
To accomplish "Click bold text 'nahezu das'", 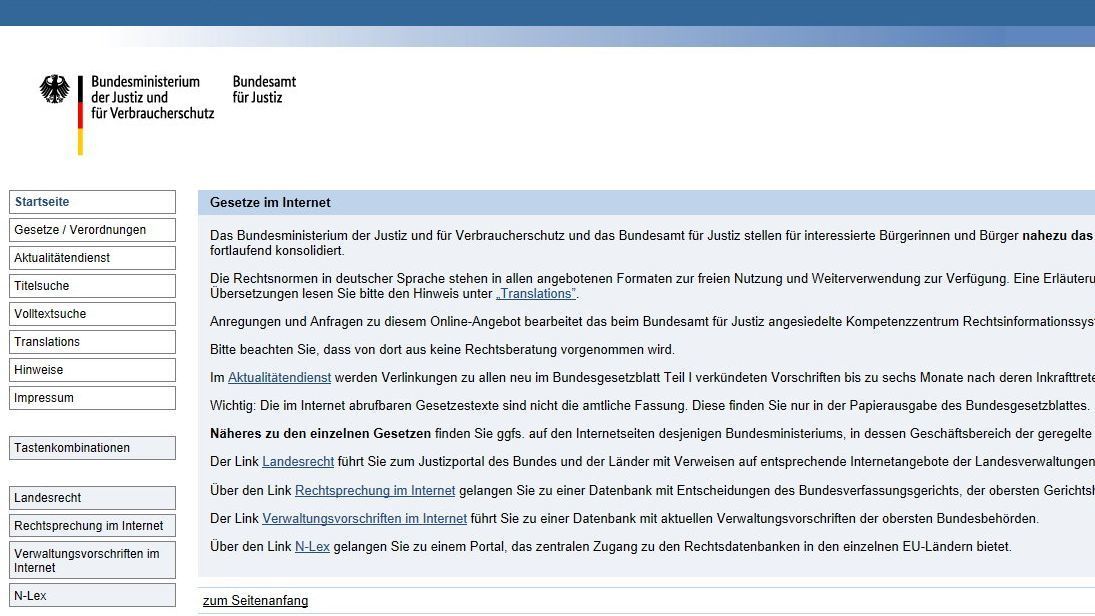I will pos(1057,235).
